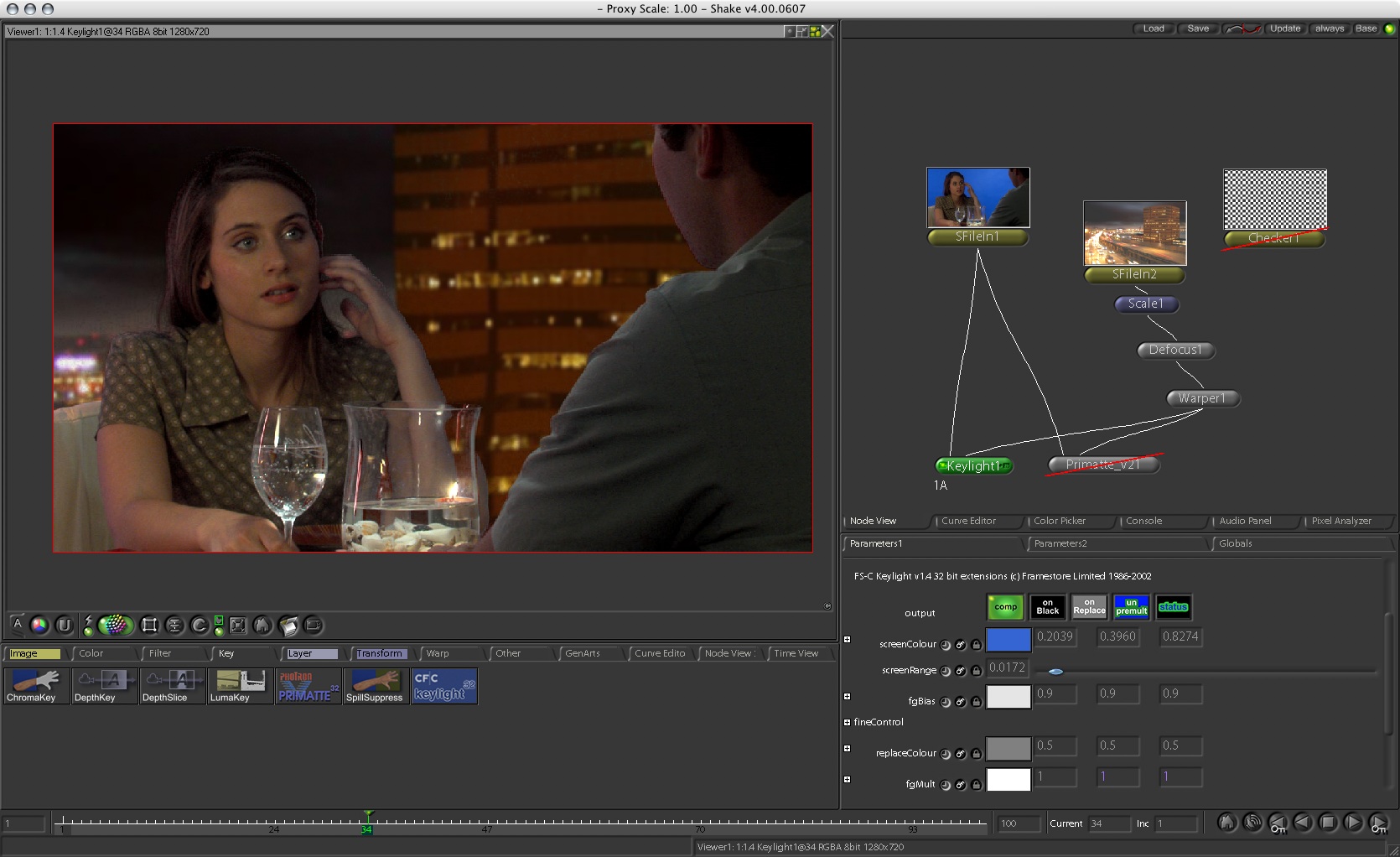Open the Transform tool tab
Screen dimensions: 1400x857
point(379,653)
